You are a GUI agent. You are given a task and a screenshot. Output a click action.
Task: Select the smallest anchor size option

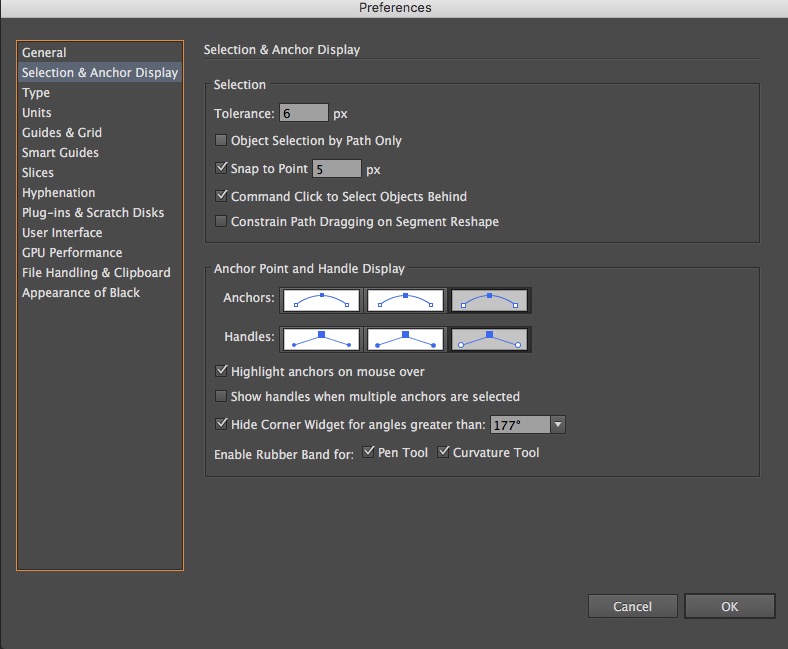[x=321, y=301]
